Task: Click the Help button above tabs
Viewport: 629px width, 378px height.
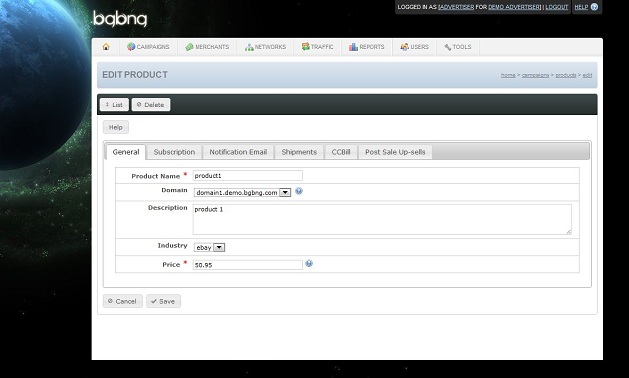Action: click(116, 127)
